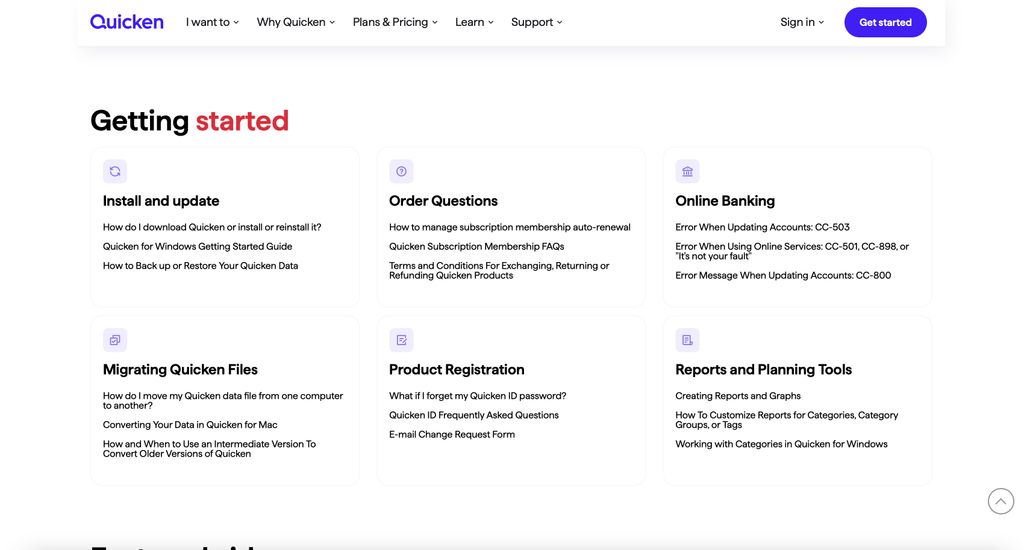This screenshot has height=550, width=1024.
Task: Click the Product Registration edit icon
Action: 401,340
